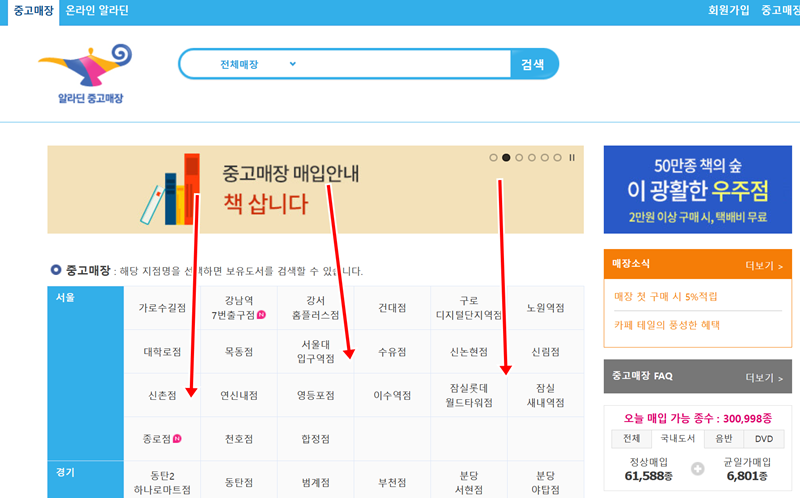This screenshot has height=498, width=800.
Task: Open the 잠실 새내역점 store
Action: coord(545,395)
